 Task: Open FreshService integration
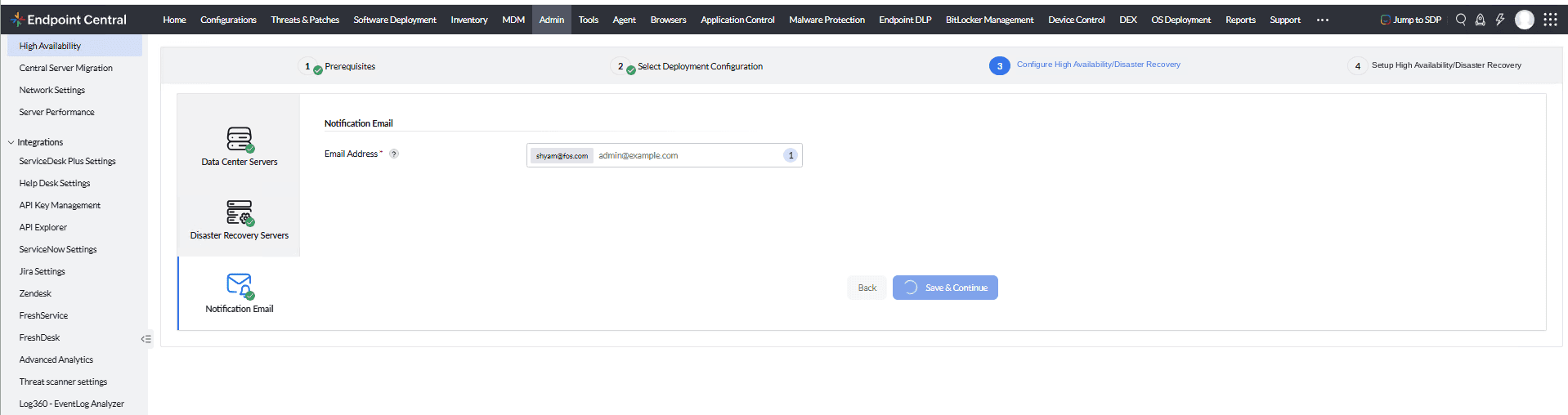pyautogui.click(x=43, y=315)
